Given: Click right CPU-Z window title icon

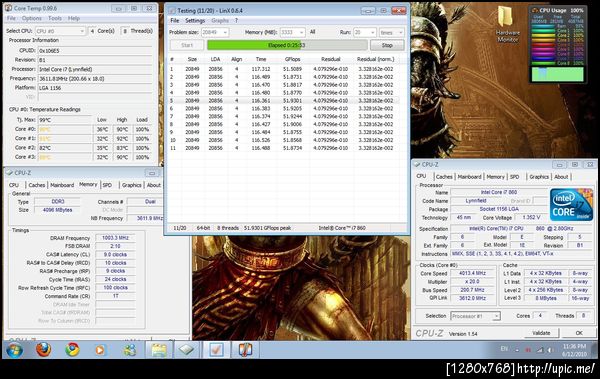Looking at the screenshot, I should coord(417,165).
